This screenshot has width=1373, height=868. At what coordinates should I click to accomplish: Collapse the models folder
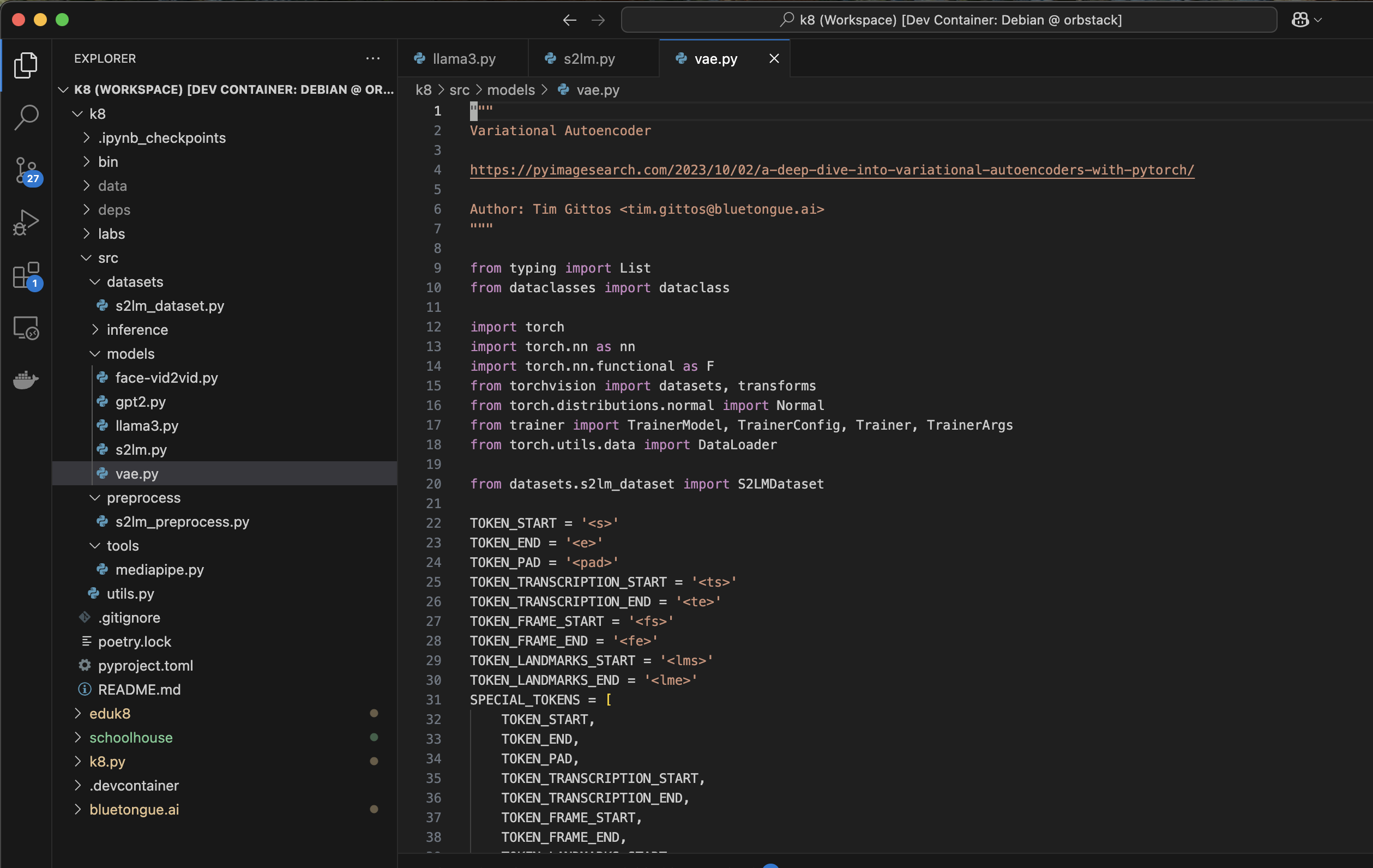pyautogui.click(x=95, y=354)
